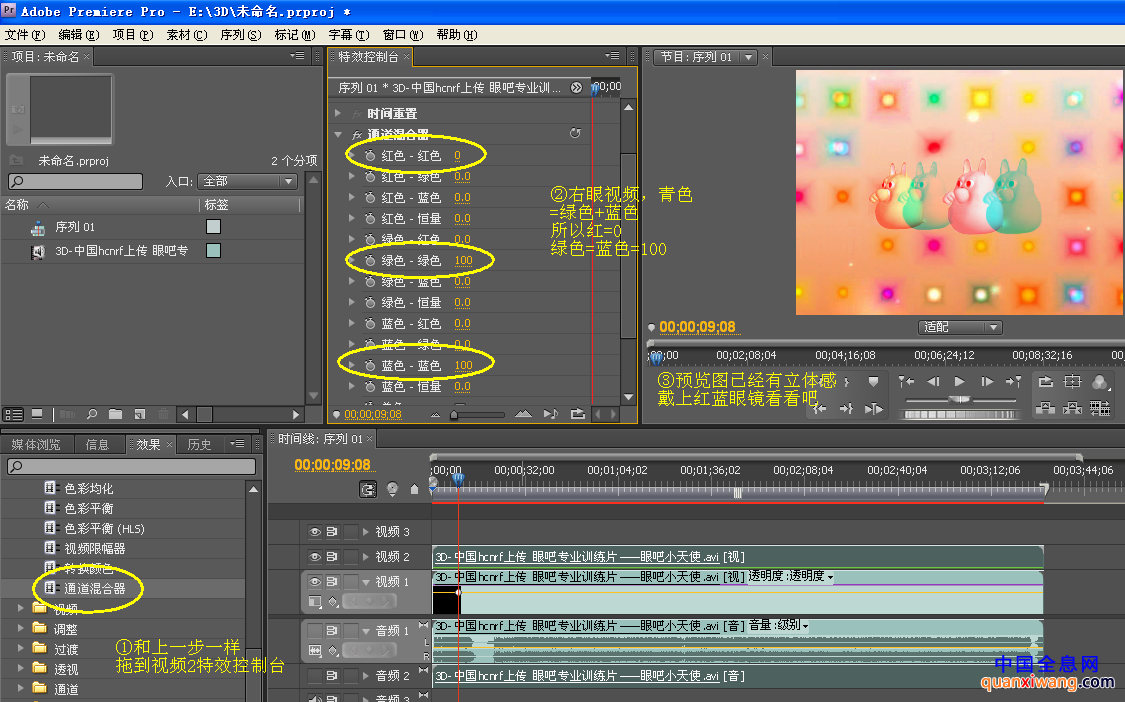Open the 适配 zoom level dropdown
The height and width of the screenshot is (702, 1125).
click(x=960, y=327)
